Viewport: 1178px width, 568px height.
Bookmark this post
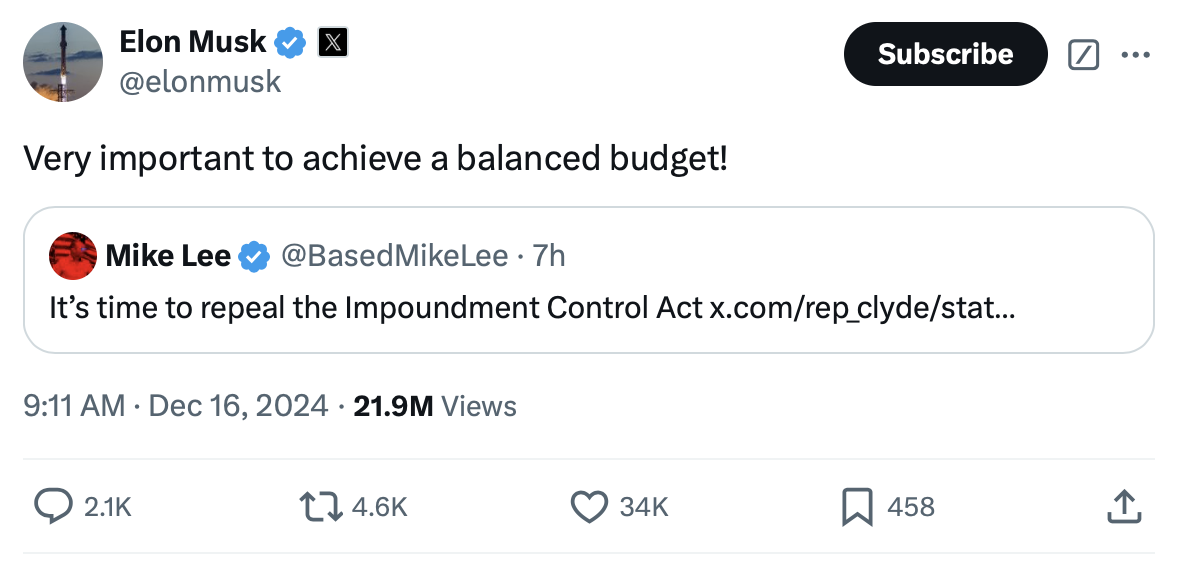point(856,506)
